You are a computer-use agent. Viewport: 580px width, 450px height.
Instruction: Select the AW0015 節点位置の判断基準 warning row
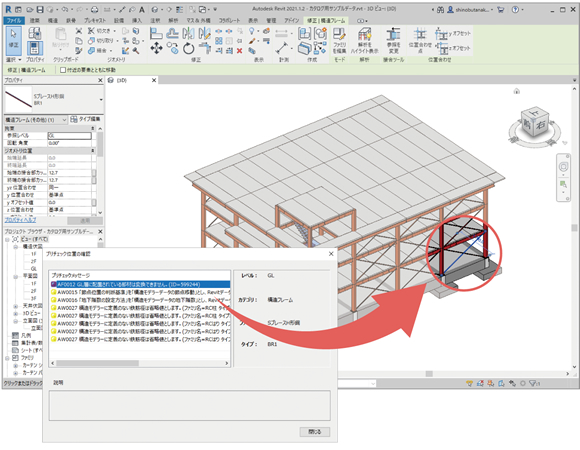click(140, 292)
